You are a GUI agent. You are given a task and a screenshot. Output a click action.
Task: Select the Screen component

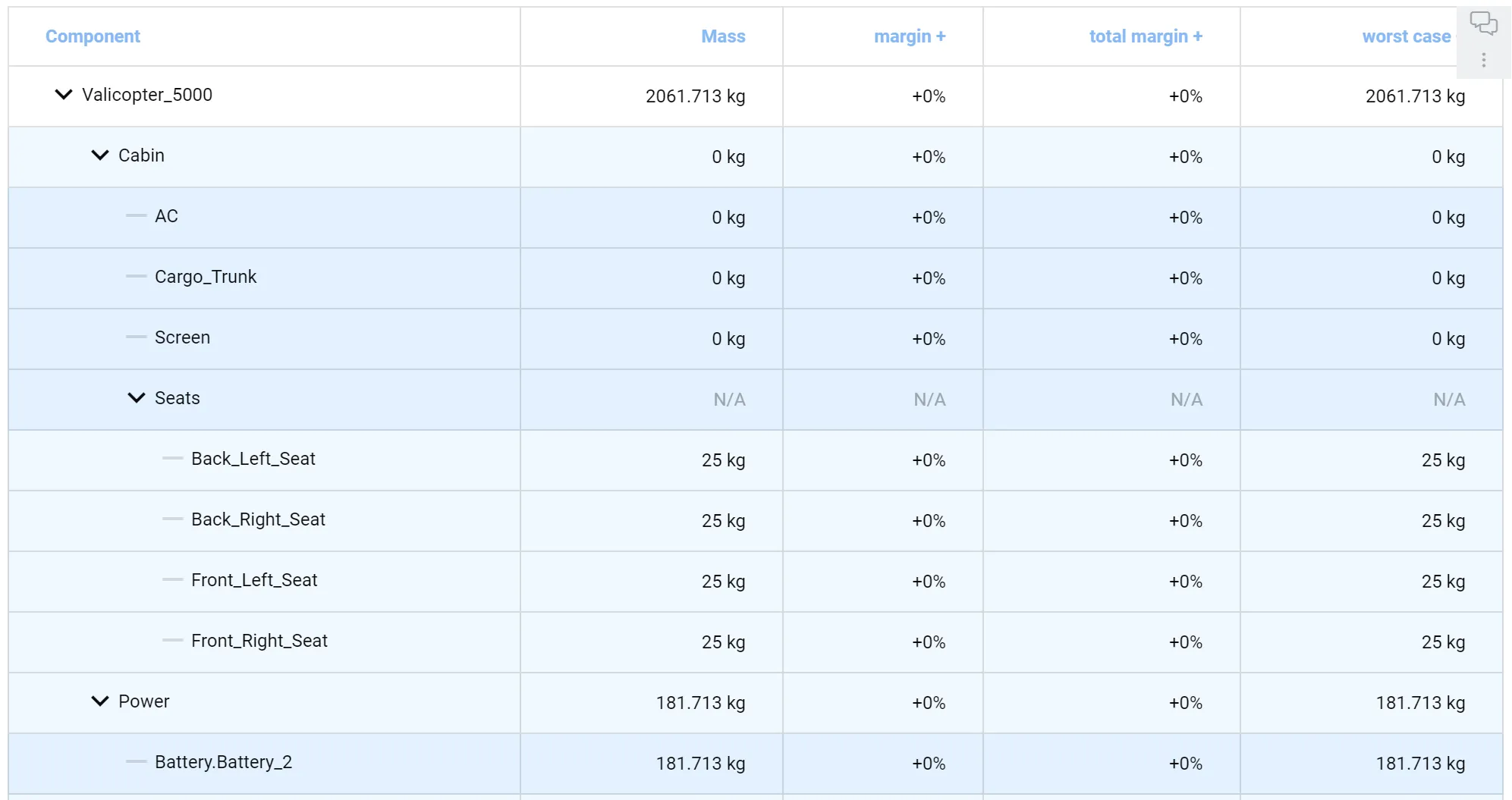182,337
